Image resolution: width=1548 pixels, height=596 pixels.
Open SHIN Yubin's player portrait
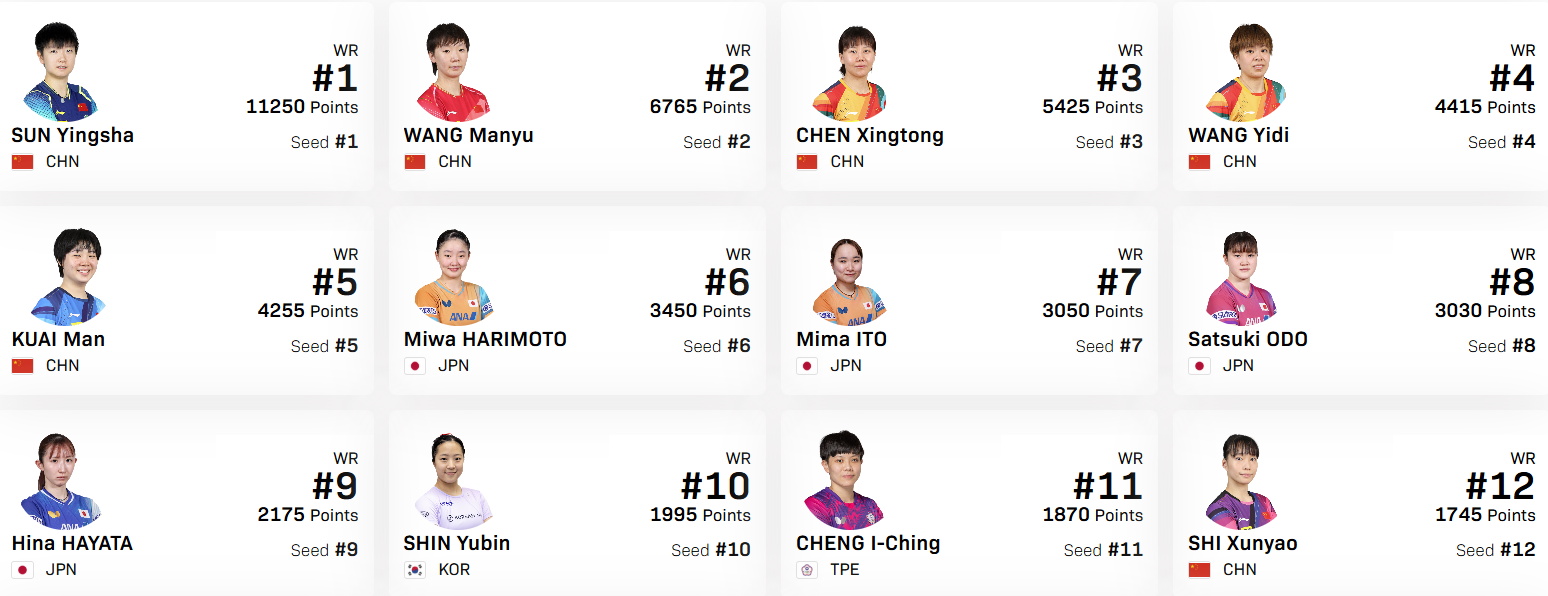452,481
